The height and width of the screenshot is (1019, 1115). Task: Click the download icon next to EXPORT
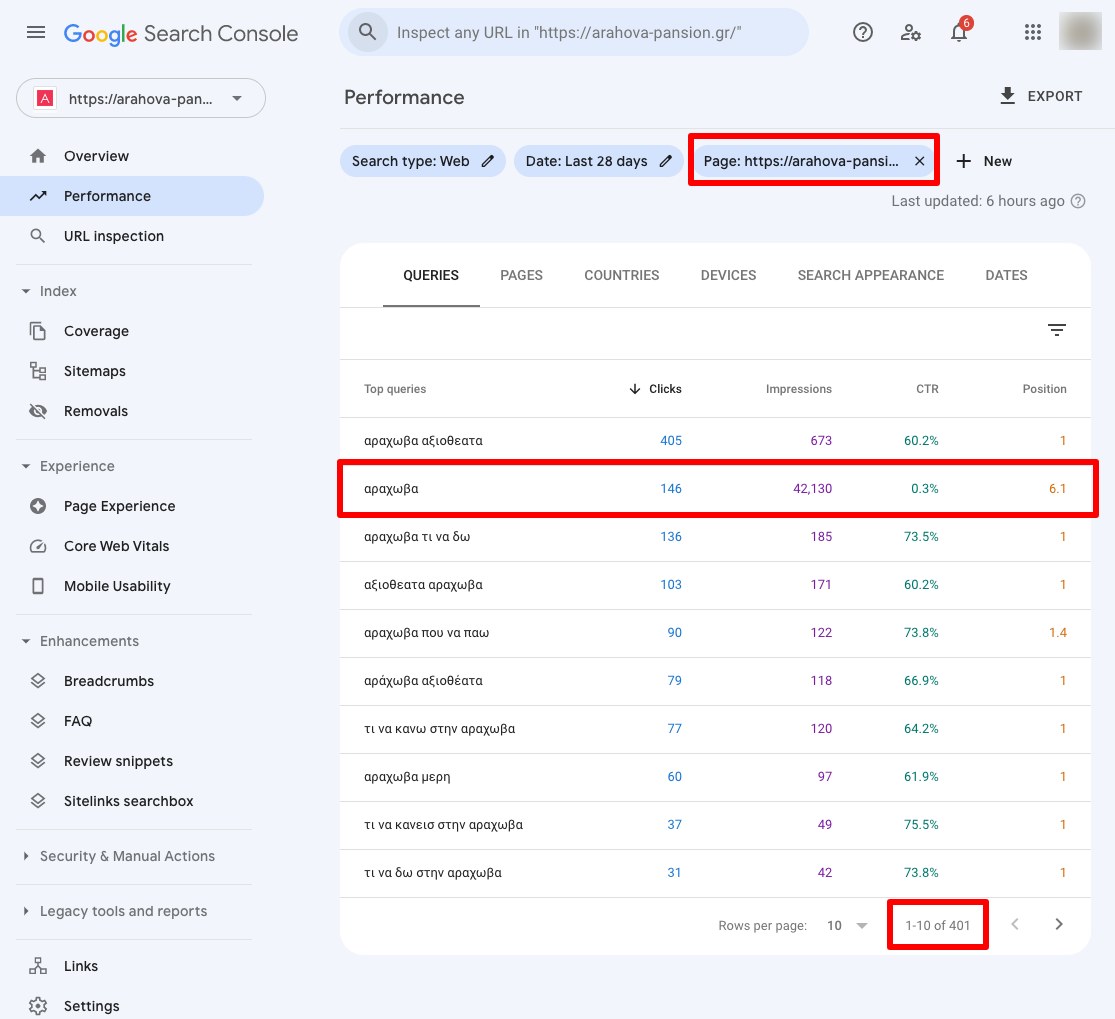[x=1008, y=96]
